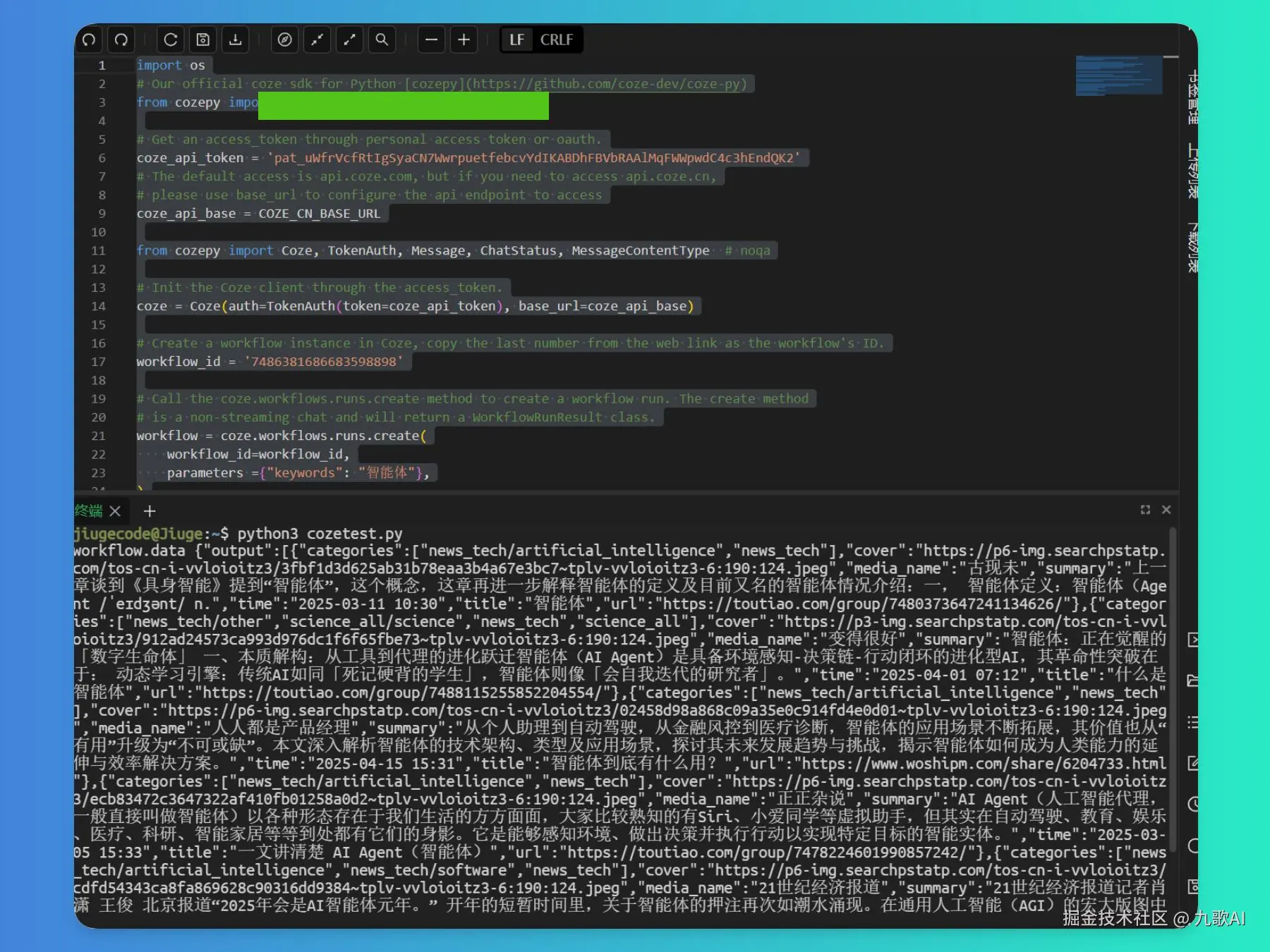Close the 终端 terminal tab
The height and width of the screenshot is (952, 1270).
point(116,511)
